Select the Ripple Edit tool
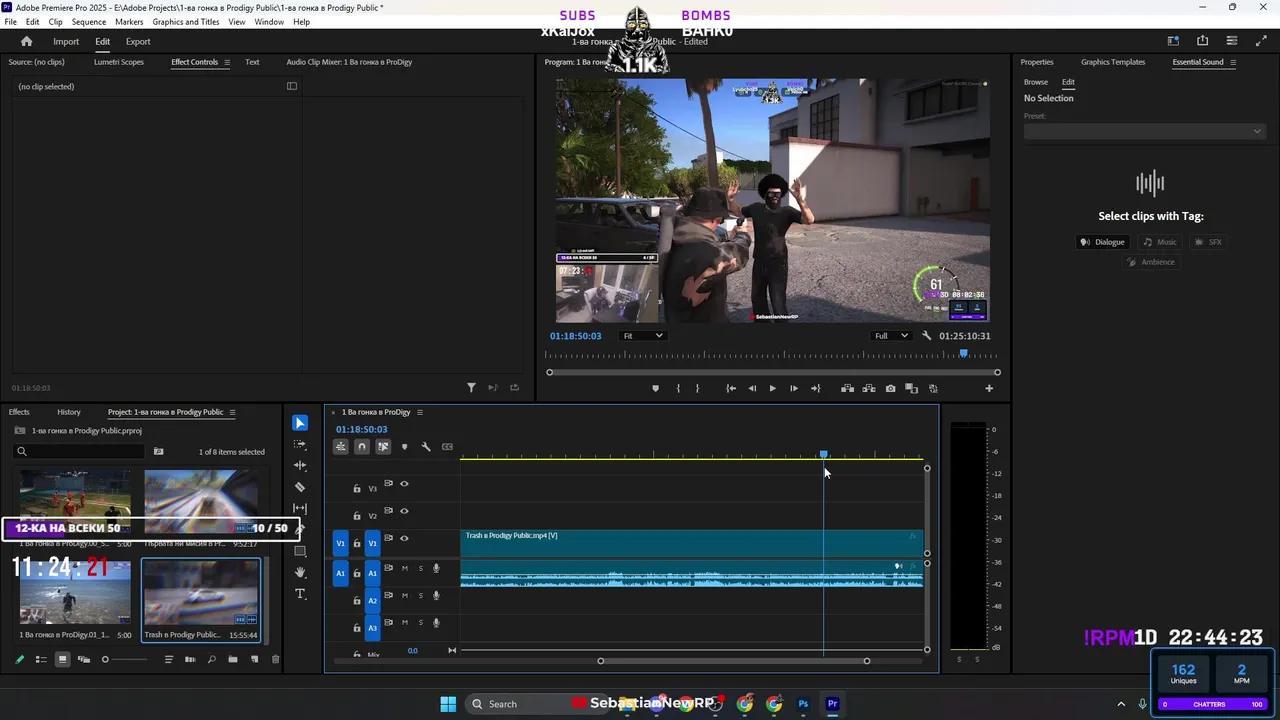The height and width of the screenshot is (720, 1280). 300,466
